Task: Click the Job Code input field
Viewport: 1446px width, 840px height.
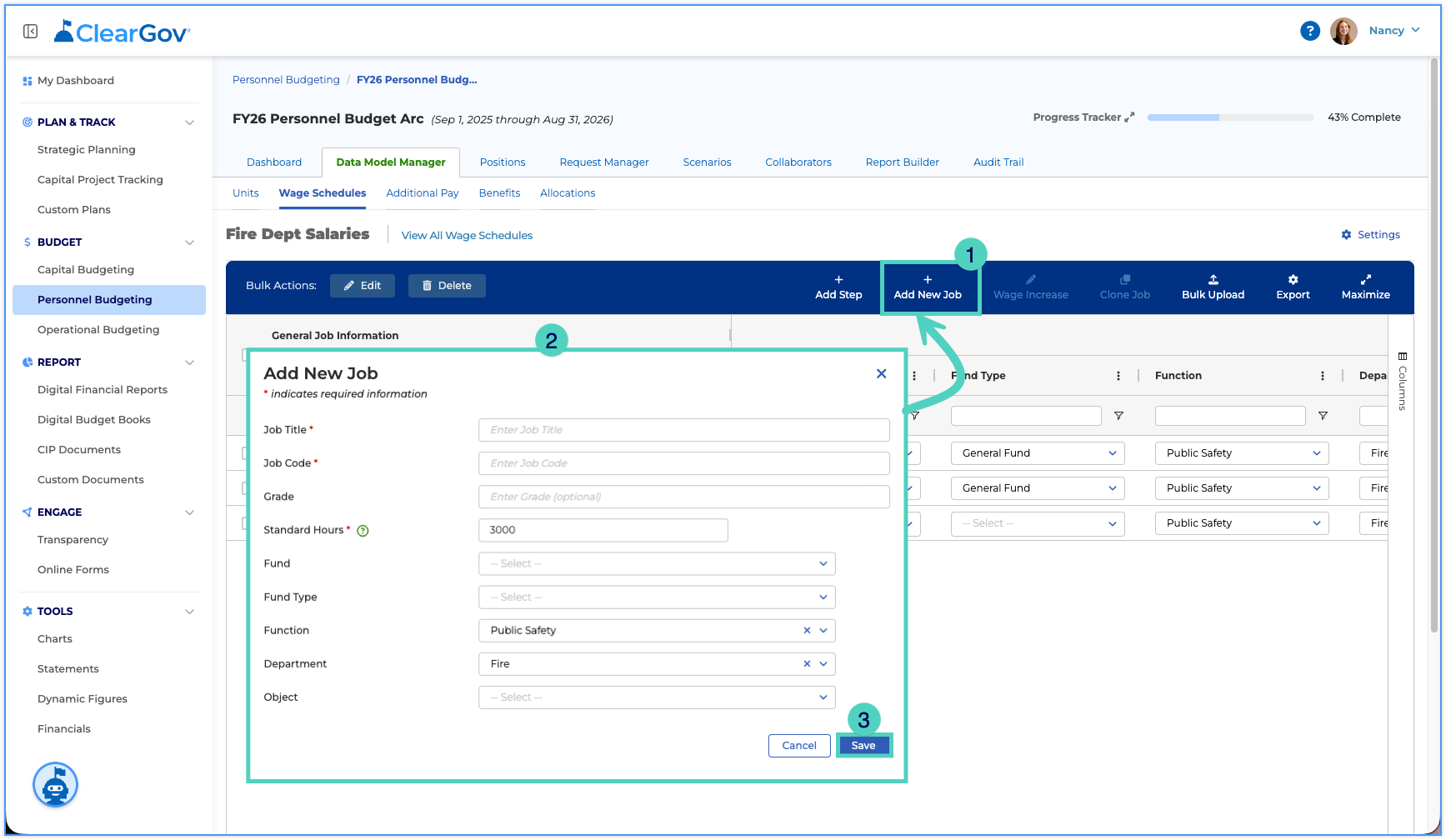Action: coord(684,463)
